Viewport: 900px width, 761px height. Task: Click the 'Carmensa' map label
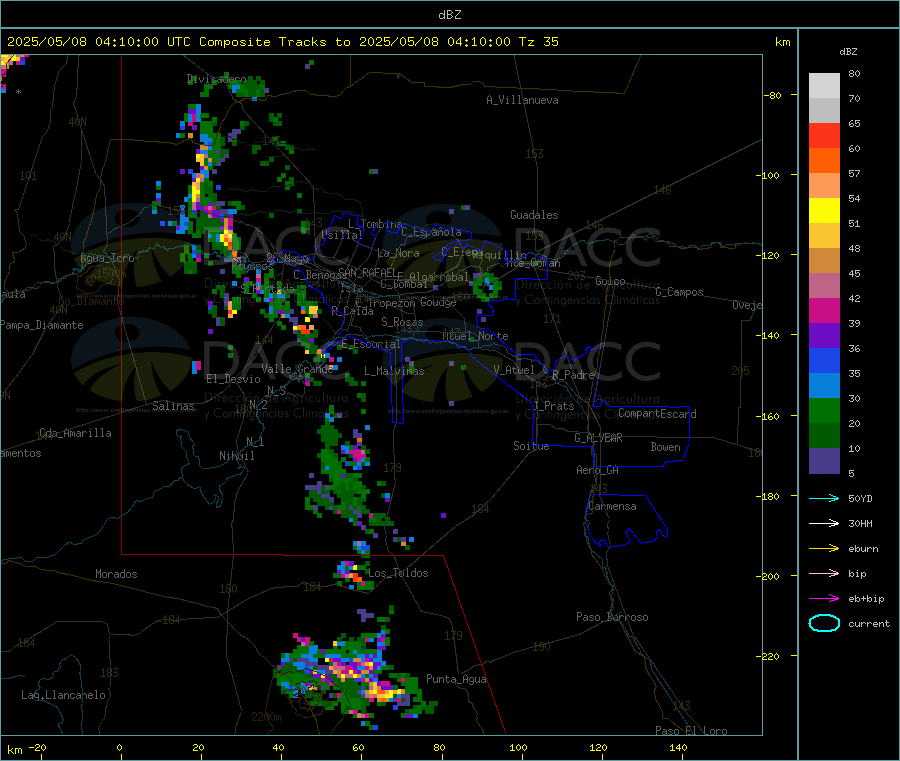point(612,506)
